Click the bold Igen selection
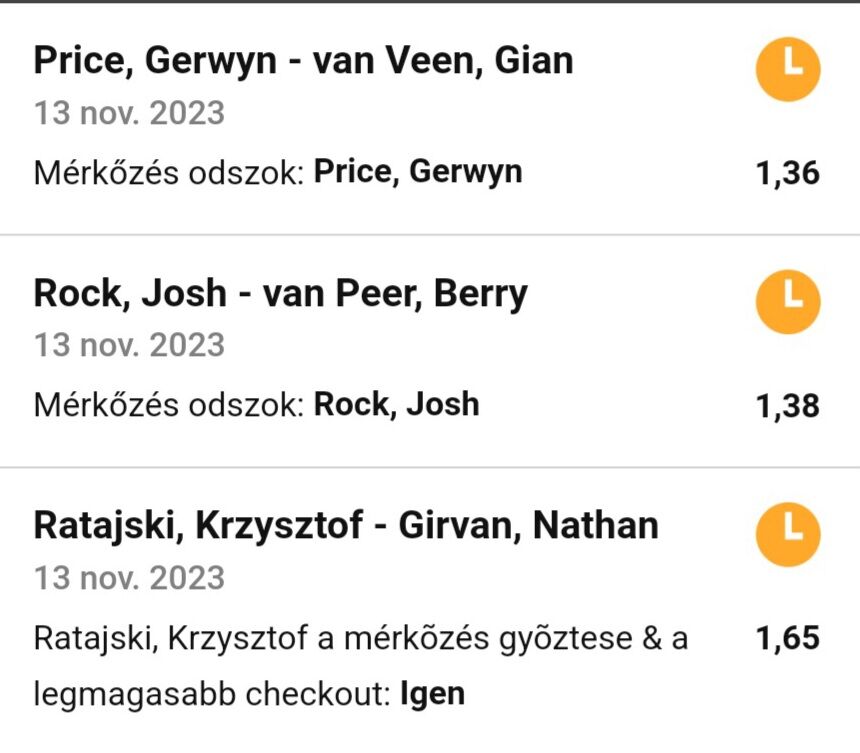The height and width of the screenshot is (753, 860). click(432, 694)
